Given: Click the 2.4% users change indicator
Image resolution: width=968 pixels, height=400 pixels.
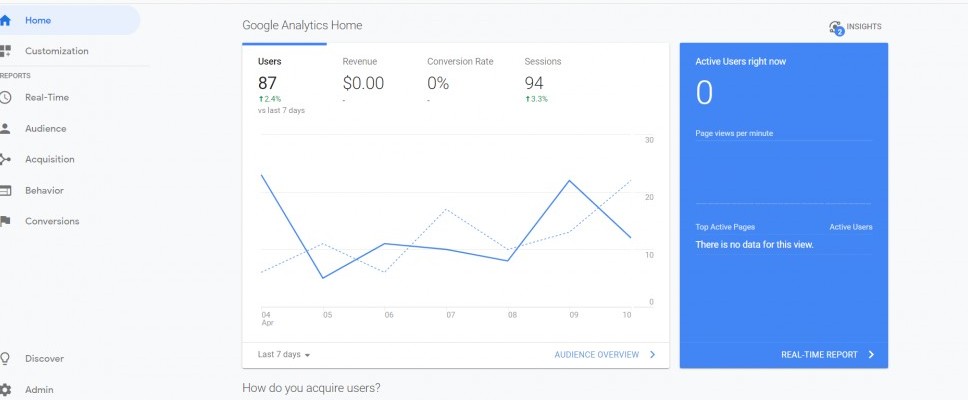Looking at the screenshot, I should 269,99.
